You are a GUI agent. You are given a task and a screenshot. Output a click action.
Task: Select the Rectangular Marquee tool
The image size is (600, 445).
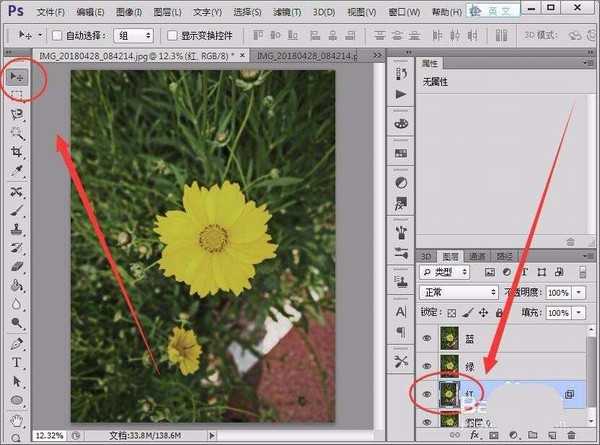tap(17, 95)
